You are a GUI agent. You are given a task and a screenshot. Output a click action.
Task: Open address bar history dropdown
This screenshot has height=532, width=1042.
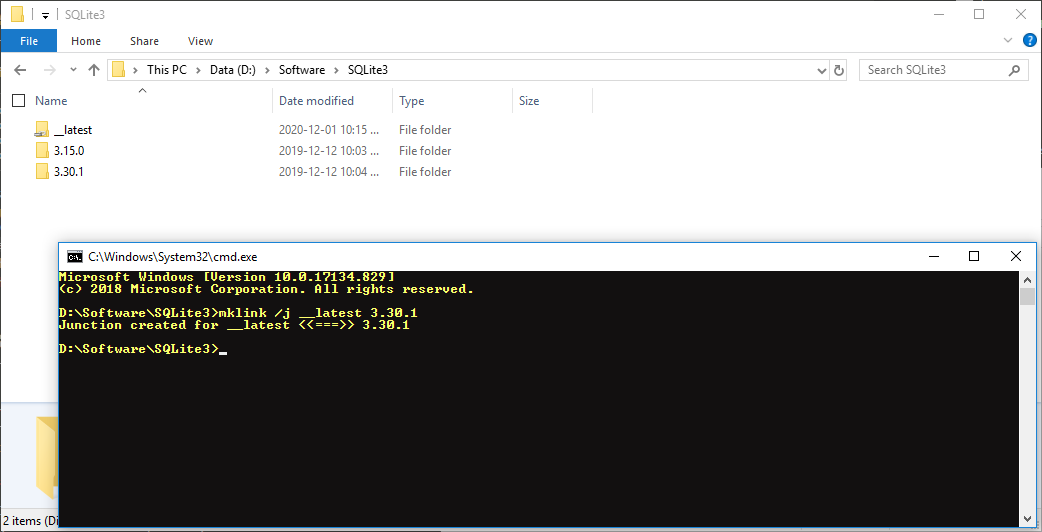click(822, 70)
